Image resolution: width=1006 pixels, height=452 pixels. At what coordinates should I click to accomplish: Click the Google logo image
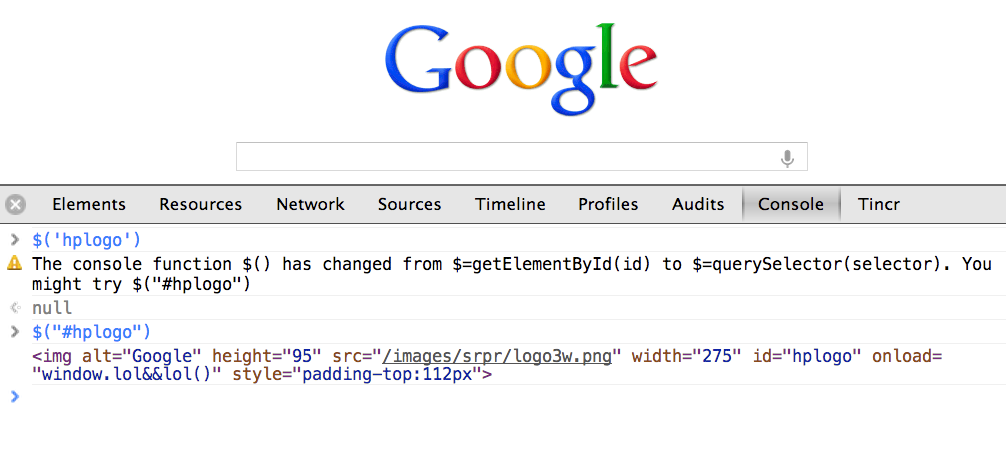coord(522,69)
